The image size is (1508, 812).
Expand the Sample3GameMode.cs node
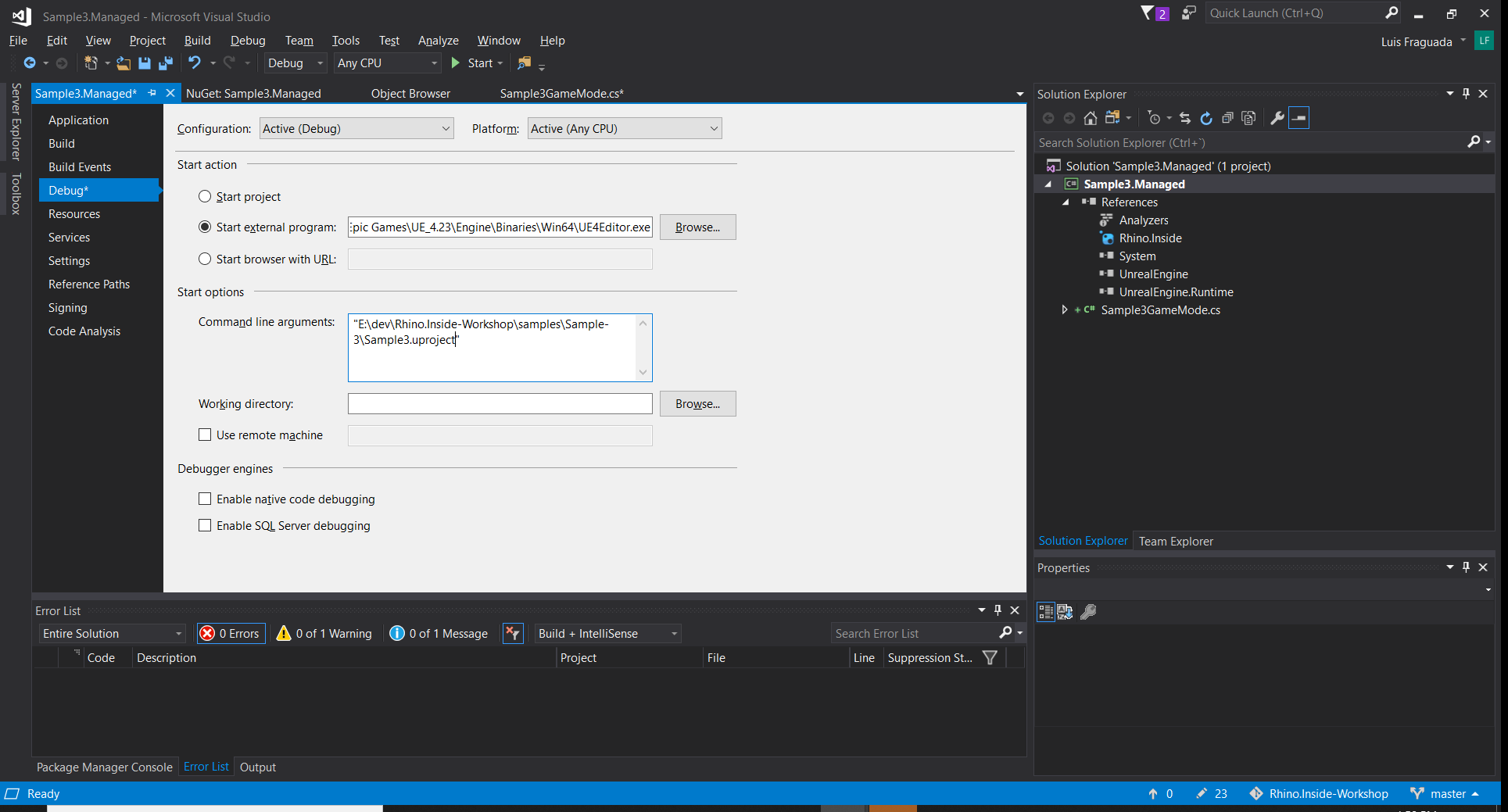tap(1065, 310)
